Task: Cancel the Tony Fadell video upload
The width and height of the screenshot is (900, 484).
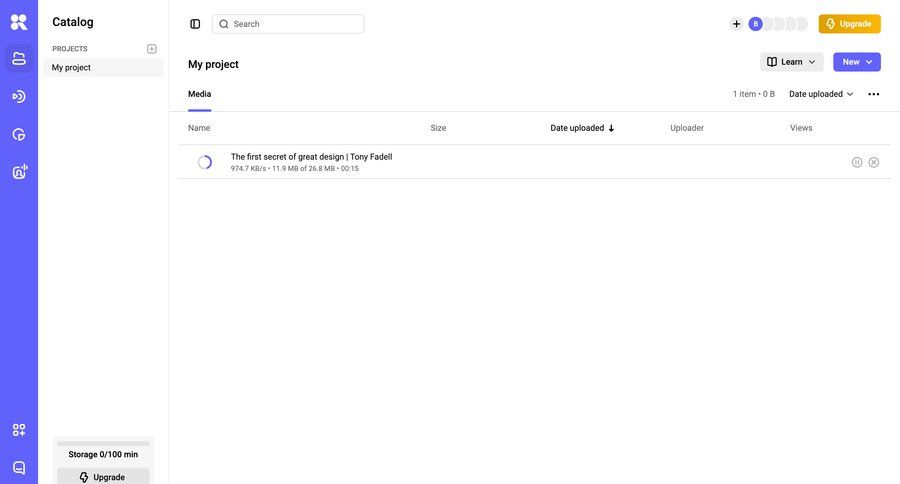Action: (x=874, y=162)
